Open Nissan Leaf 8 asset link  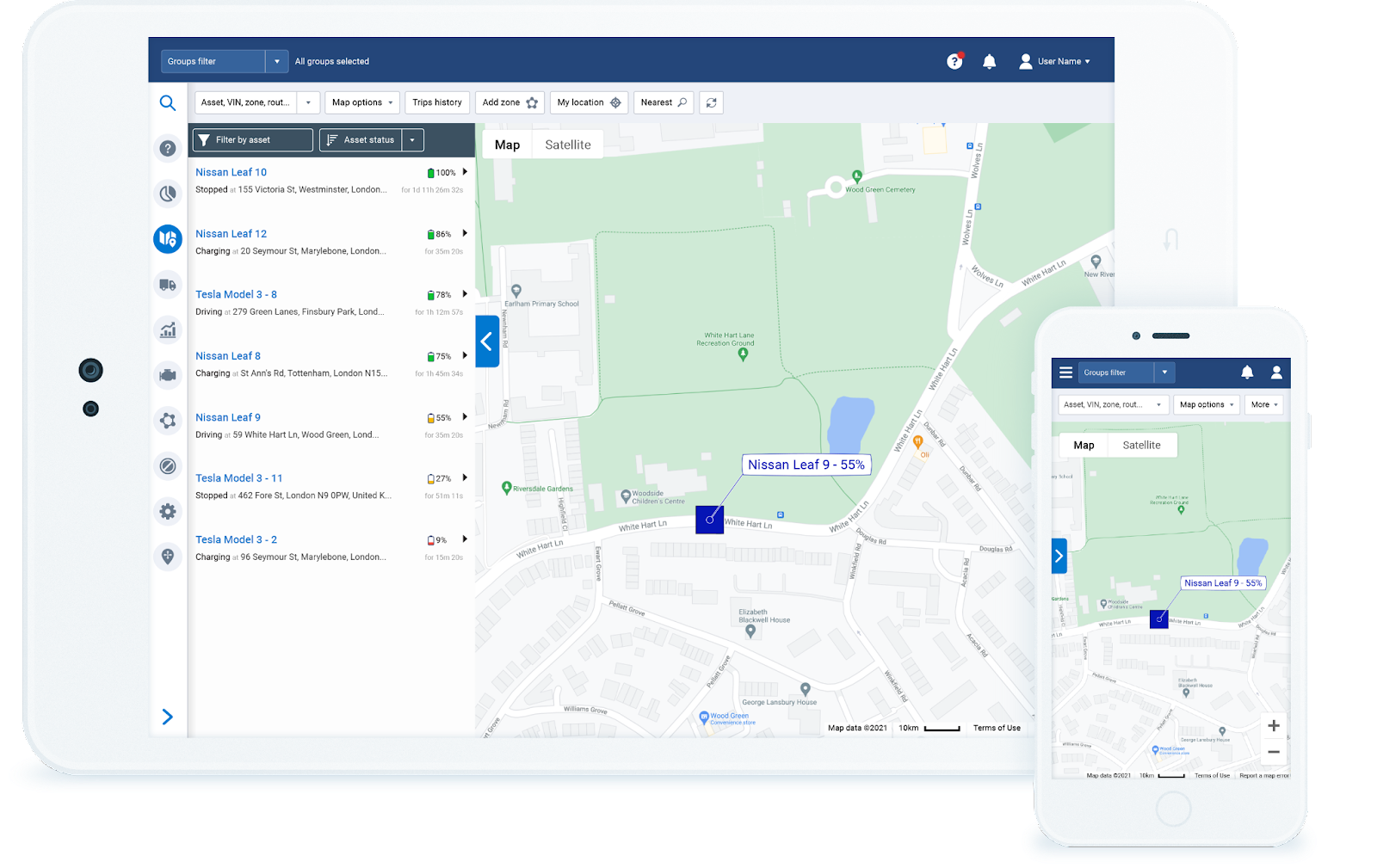tap(228, 356)
